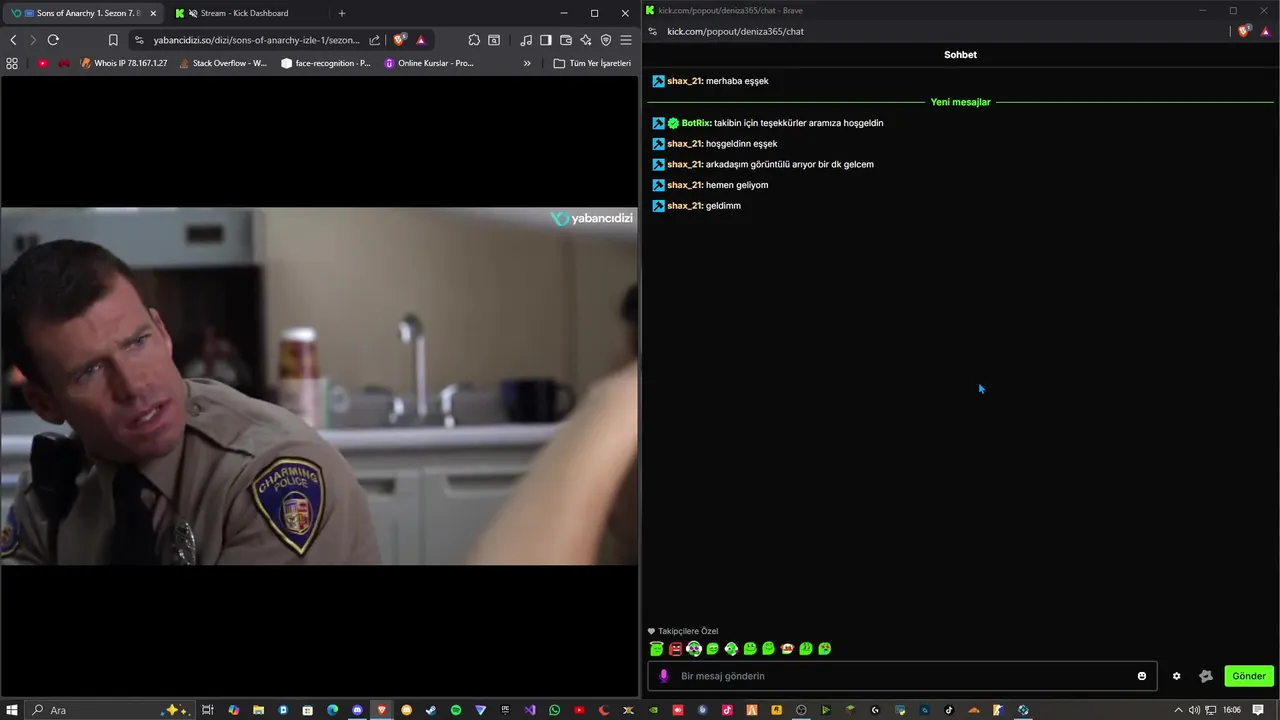The width and height of the screenshot is (1280, 720).
Task: Click BotRix username in chat
Action: pos(696,123)
